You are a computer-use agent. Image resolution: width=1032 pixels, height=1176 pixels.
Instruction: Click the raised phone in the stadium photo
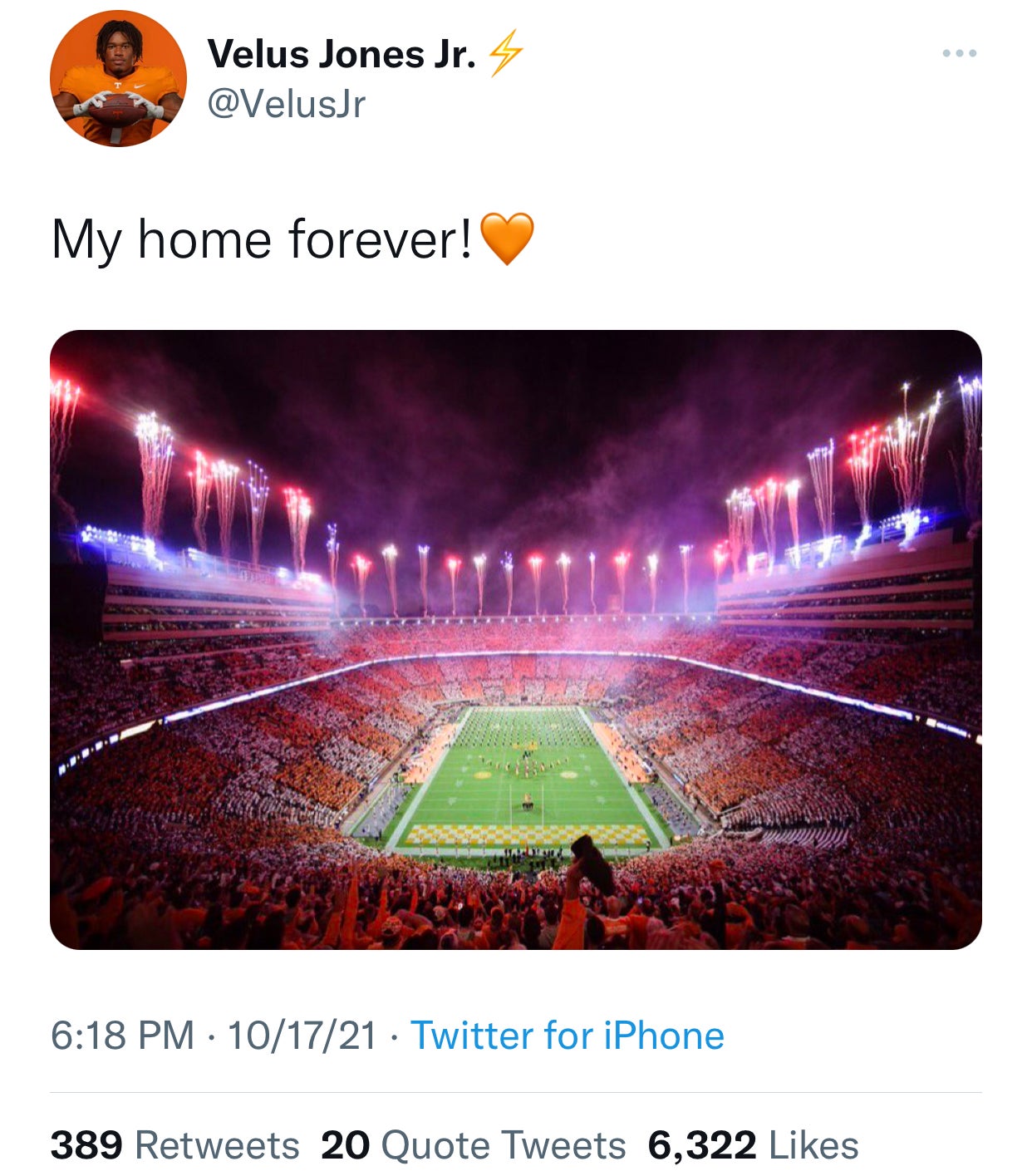[x=592, y=863]
